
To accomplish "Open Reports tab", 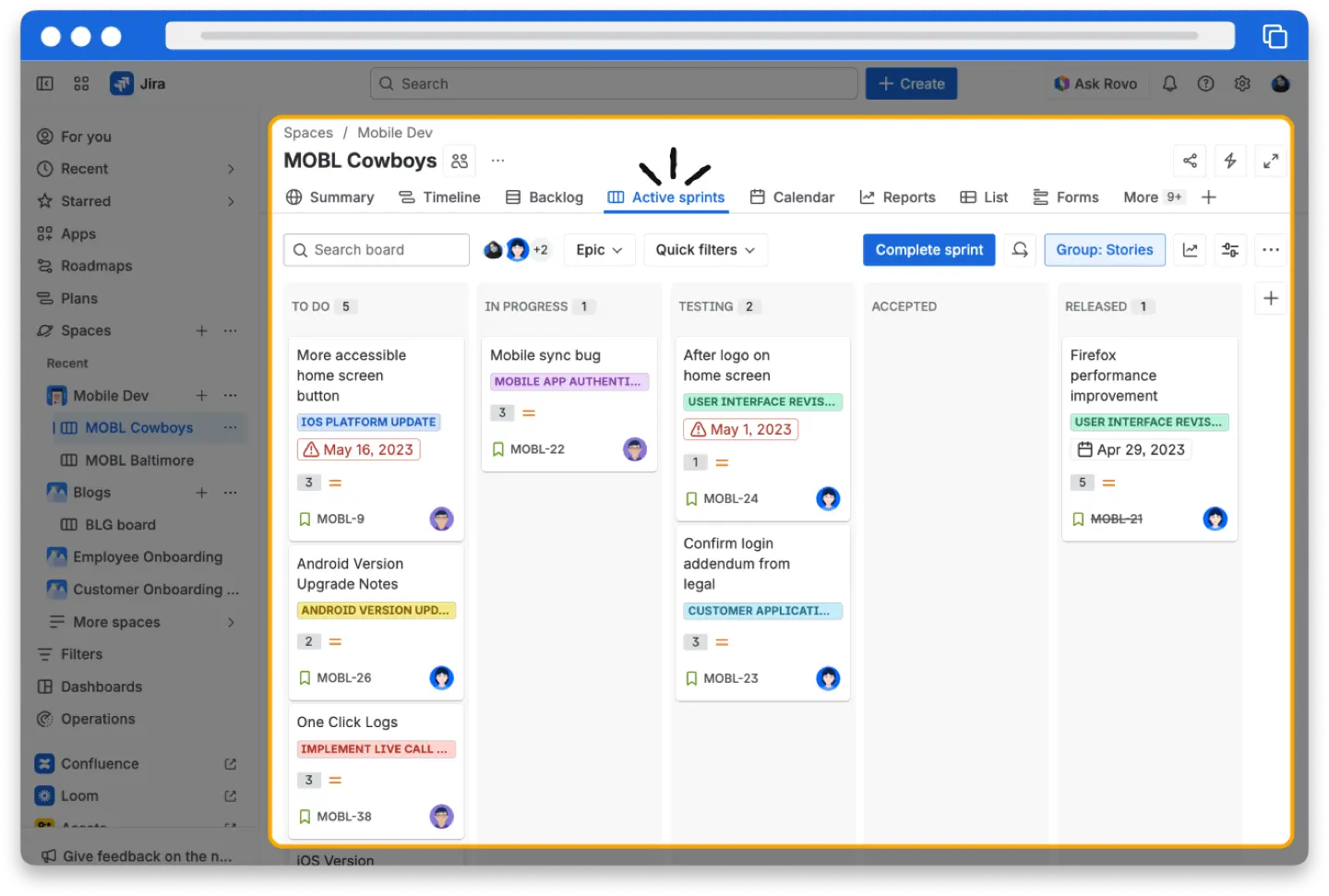I will click(x=897, y=197).
